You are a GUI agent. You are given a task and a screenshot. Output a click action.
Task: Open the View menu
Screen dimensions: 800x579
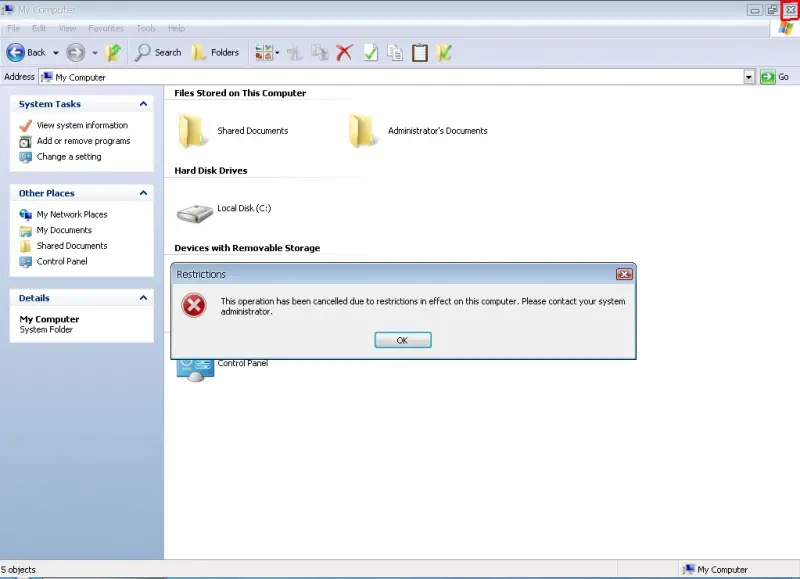(67, 28)
